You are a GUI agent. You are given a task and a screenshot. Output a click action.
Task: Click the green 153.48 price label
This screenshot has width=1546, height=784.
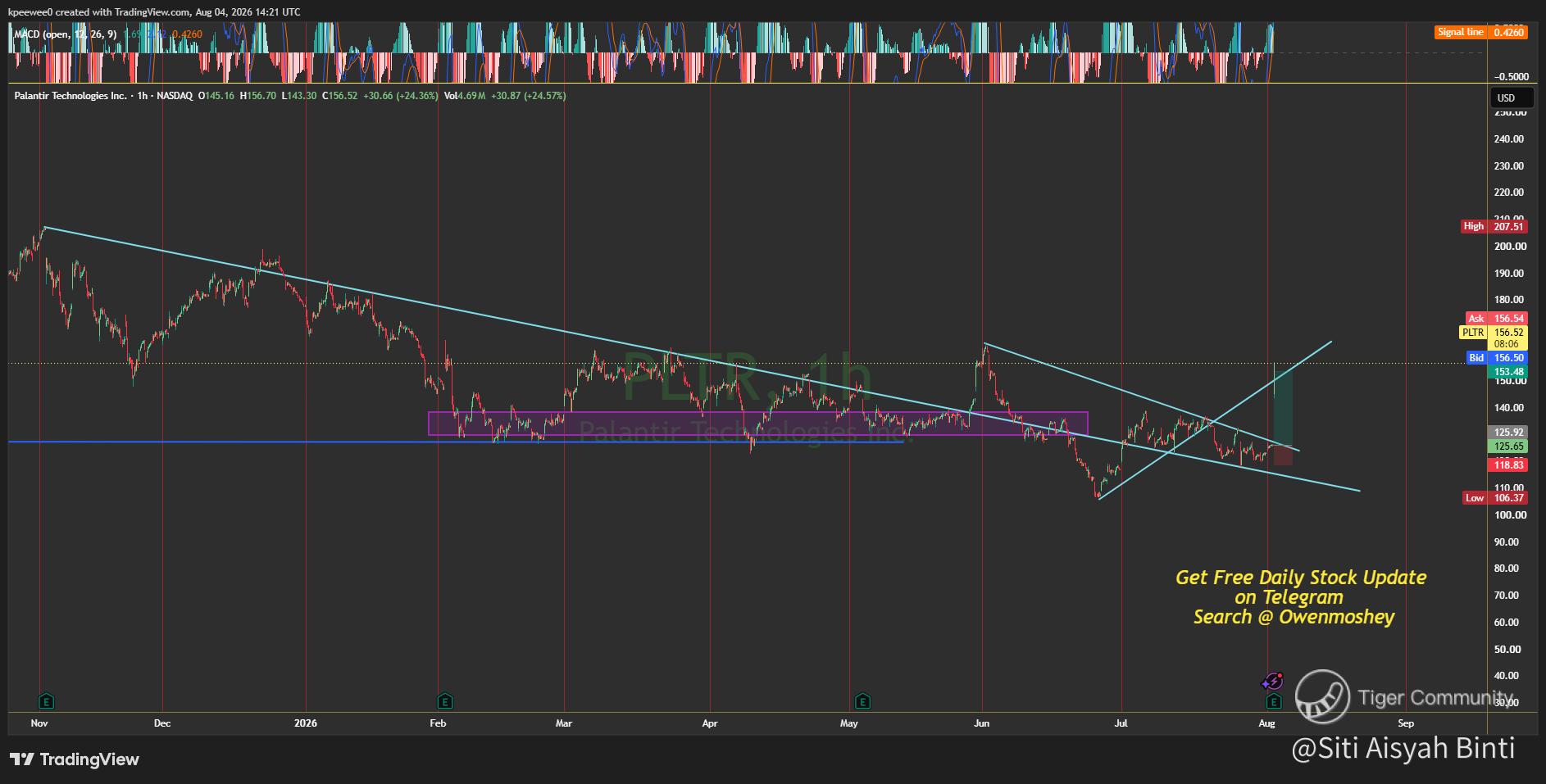coord(1507,372)
